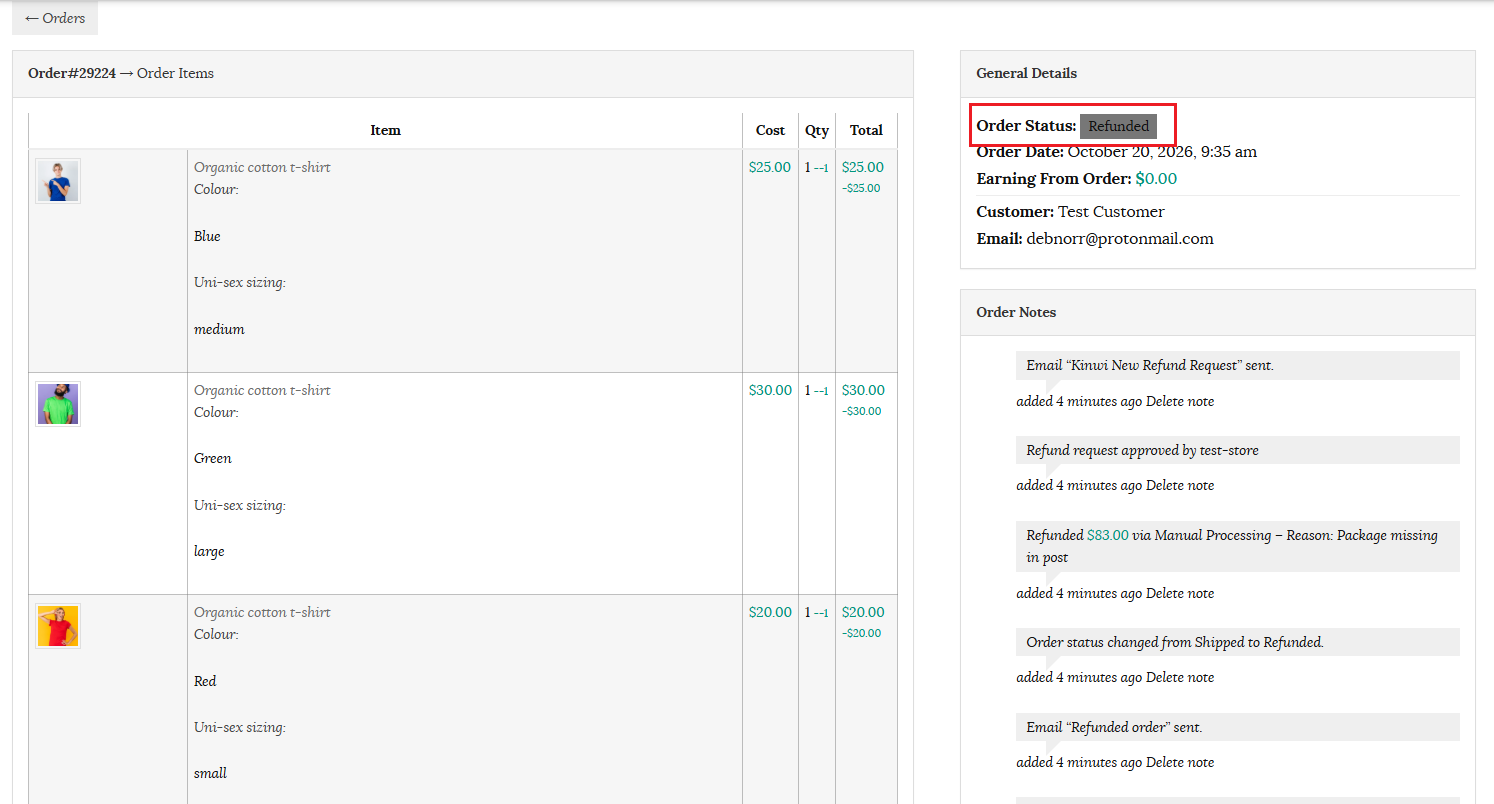Delete the 'Refund request approved' note

click(1180, 485)
